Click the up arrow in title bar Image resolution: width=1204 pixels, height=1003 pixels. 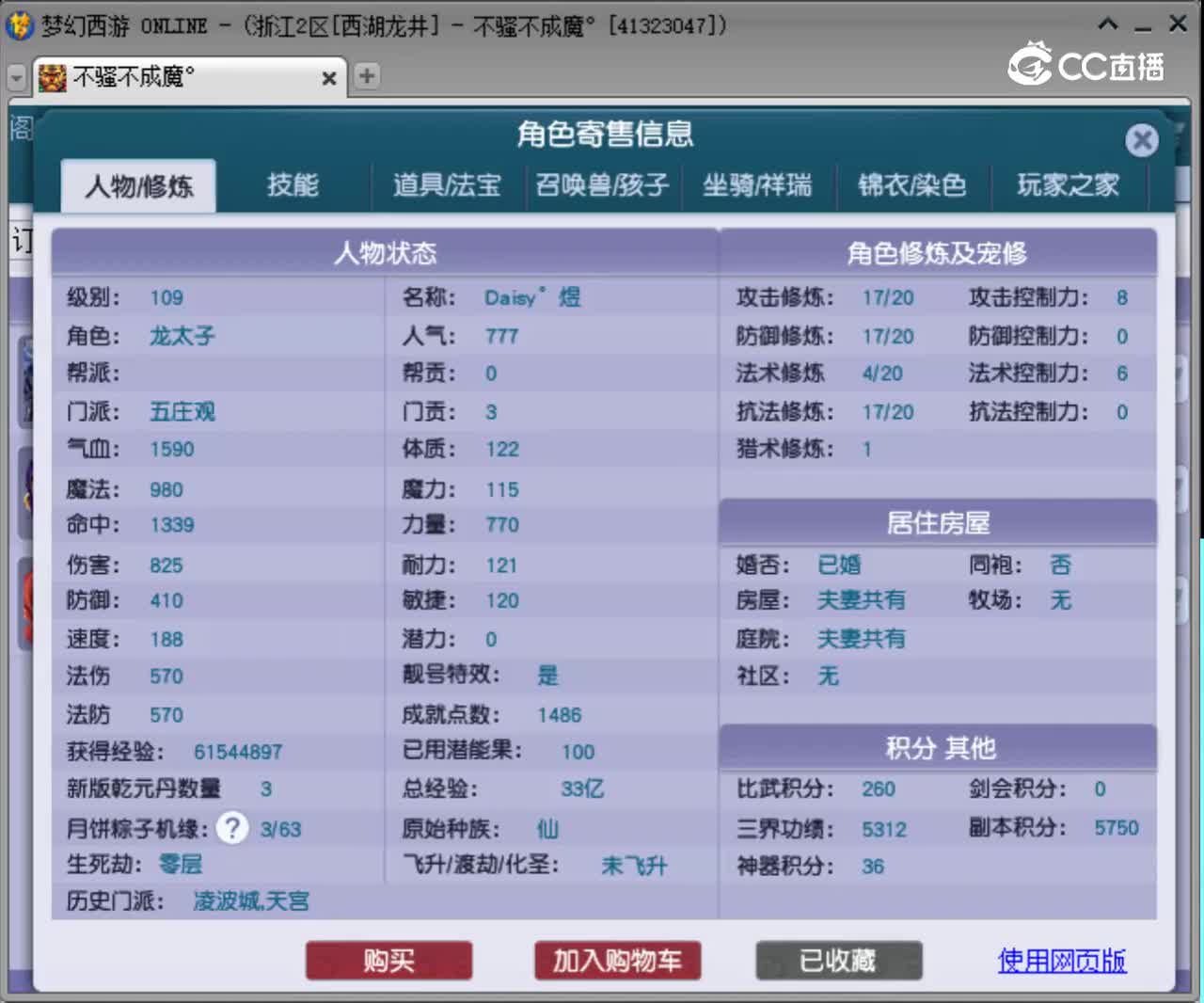[x=1108, y=24]
